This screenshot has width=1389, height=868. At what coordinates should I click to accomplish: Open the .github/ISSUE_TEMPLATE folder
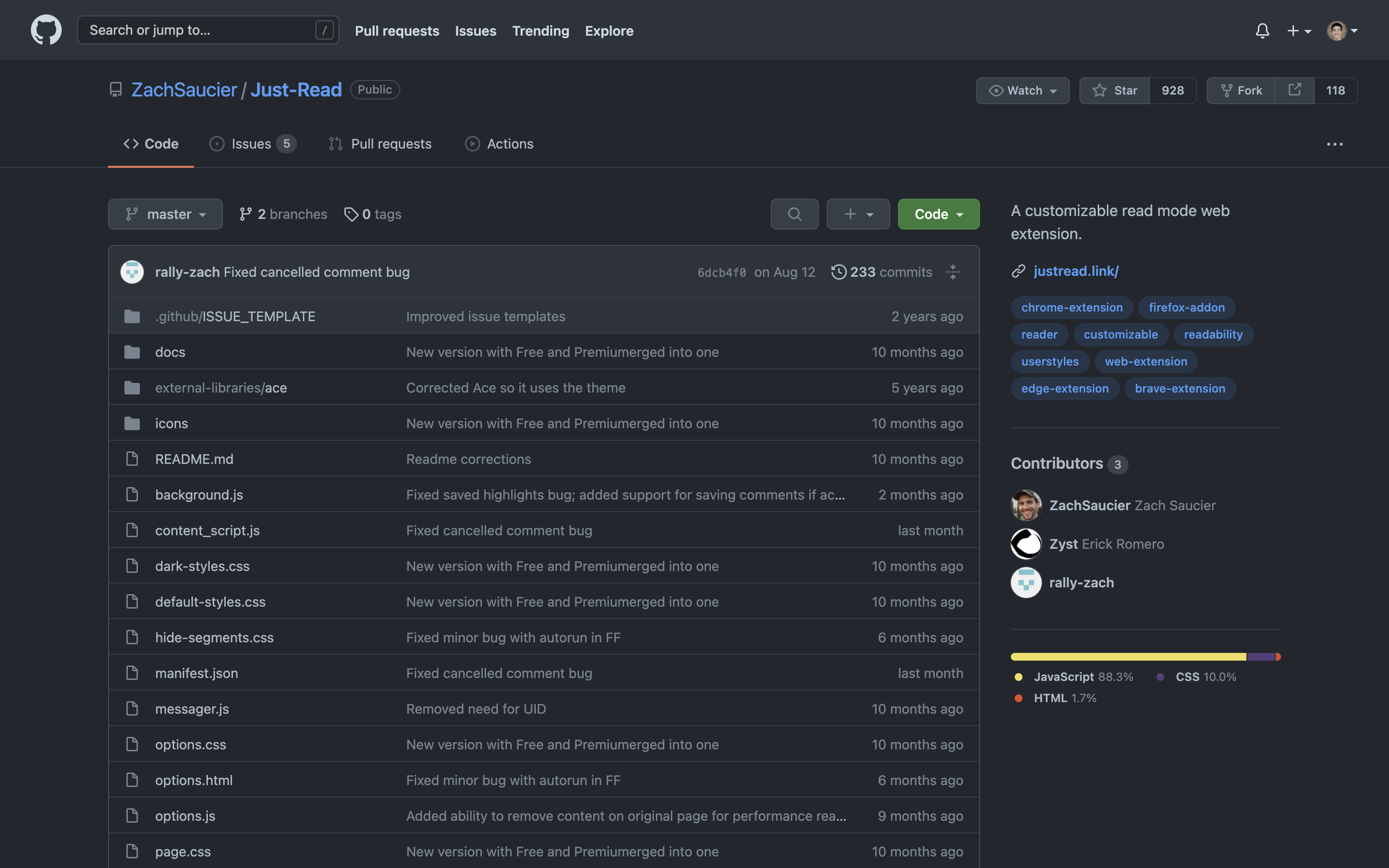[x=235, y=316]
